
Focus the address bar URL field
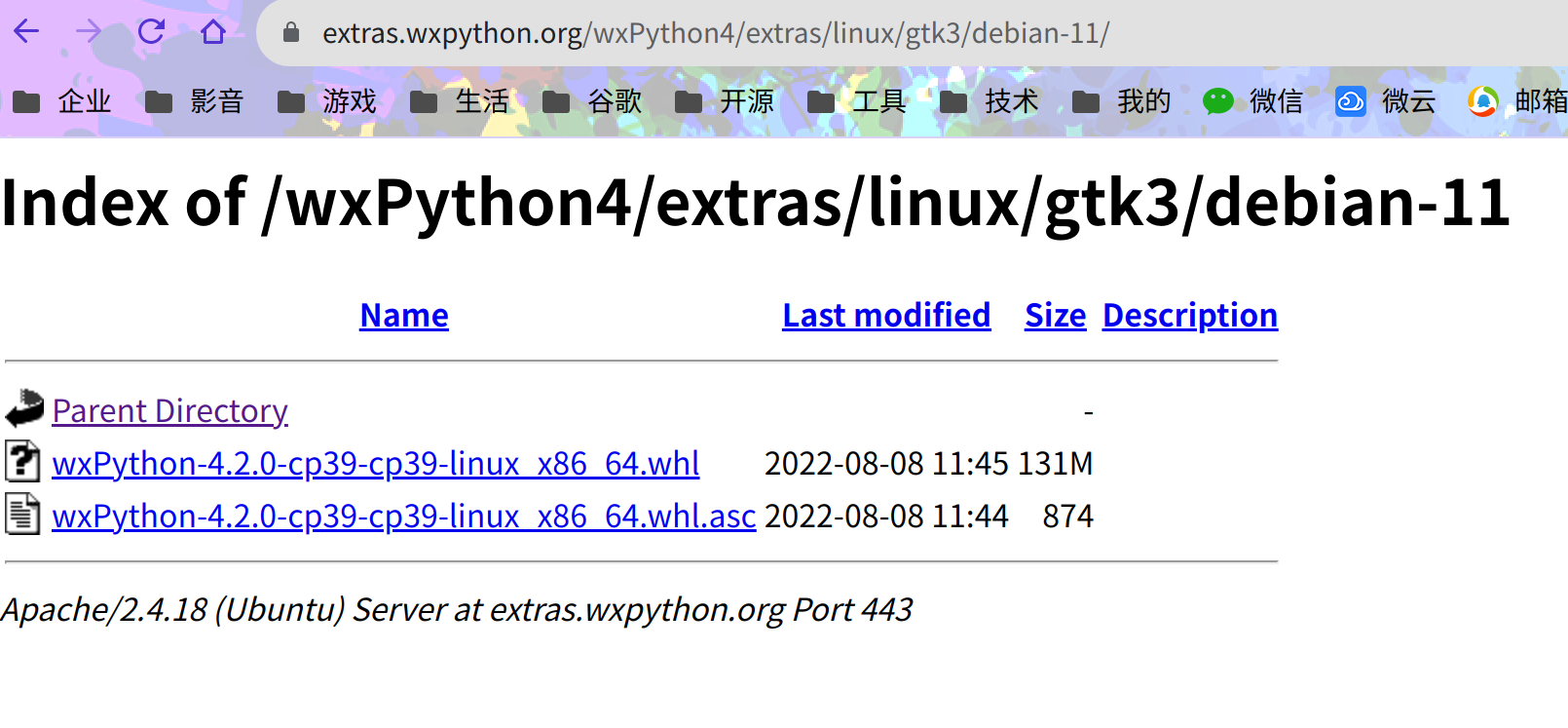[716, 33]
